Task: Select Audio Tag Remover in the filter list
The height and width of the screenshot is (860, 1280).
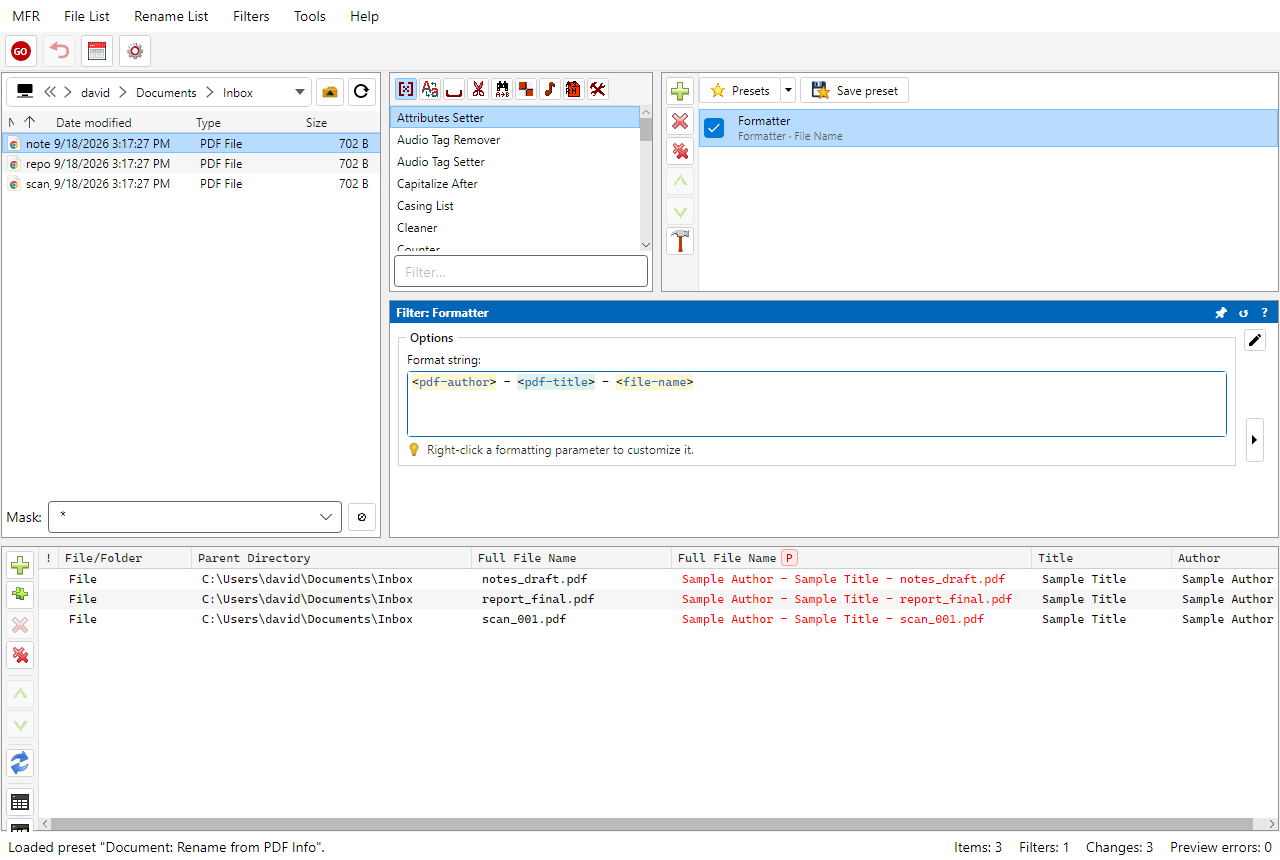Action: (514, 140)
